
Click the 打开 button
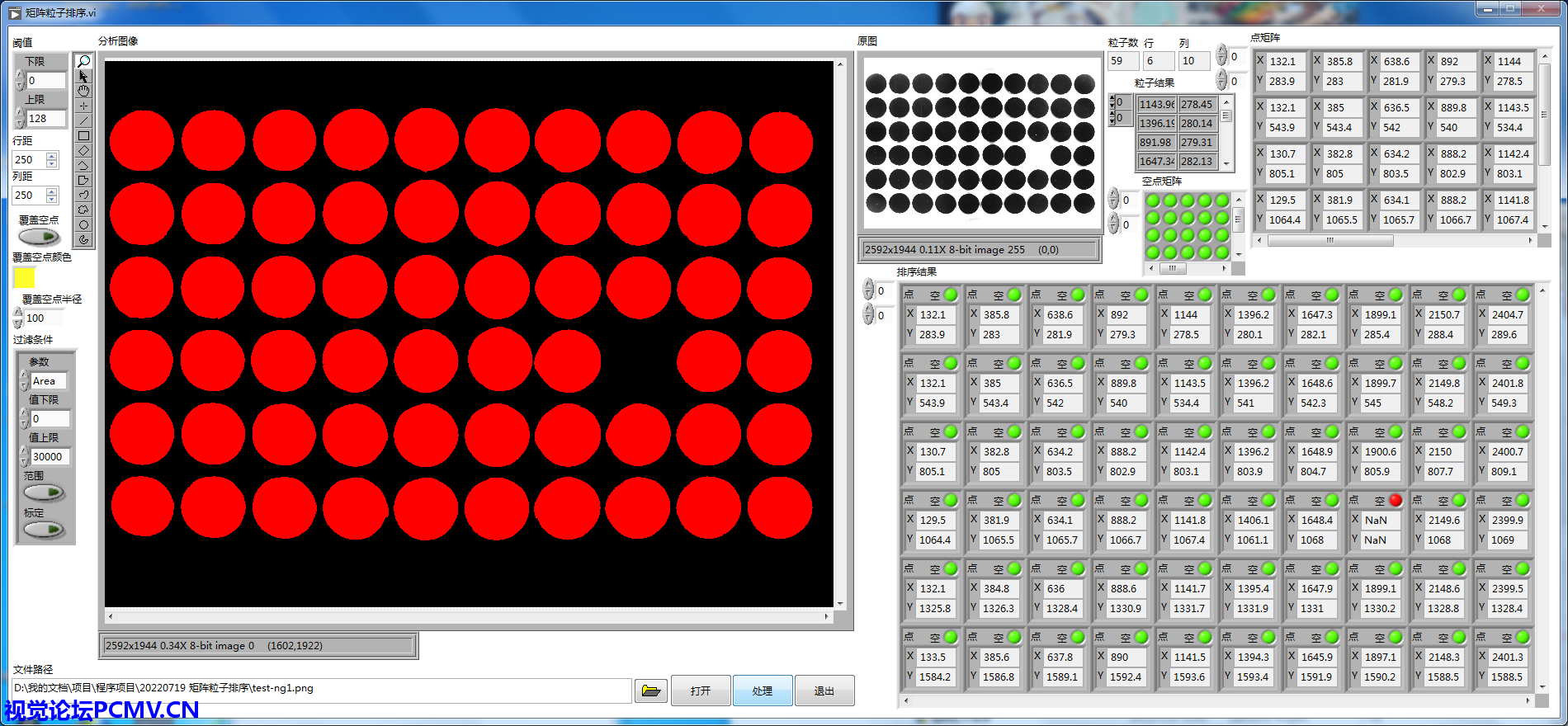701,691
